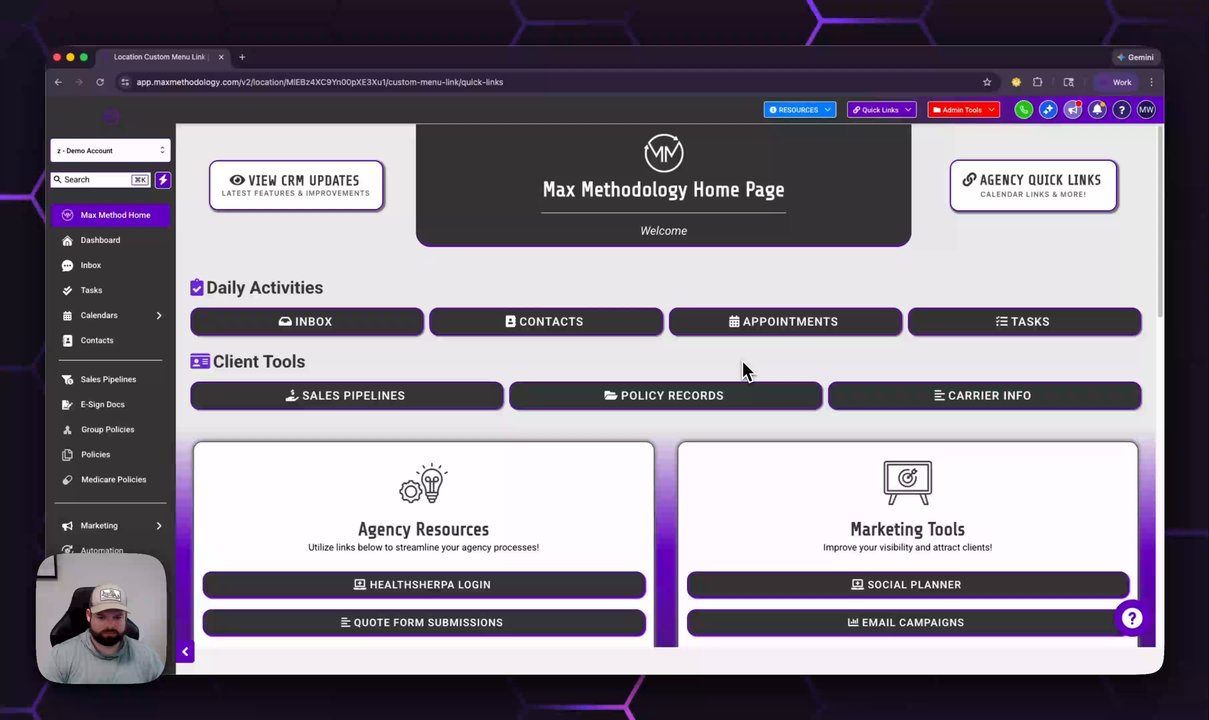This screenshot has width=1209, height=720.
Task: Expand the Admin Tools dropdown
Action: (963, 110)
